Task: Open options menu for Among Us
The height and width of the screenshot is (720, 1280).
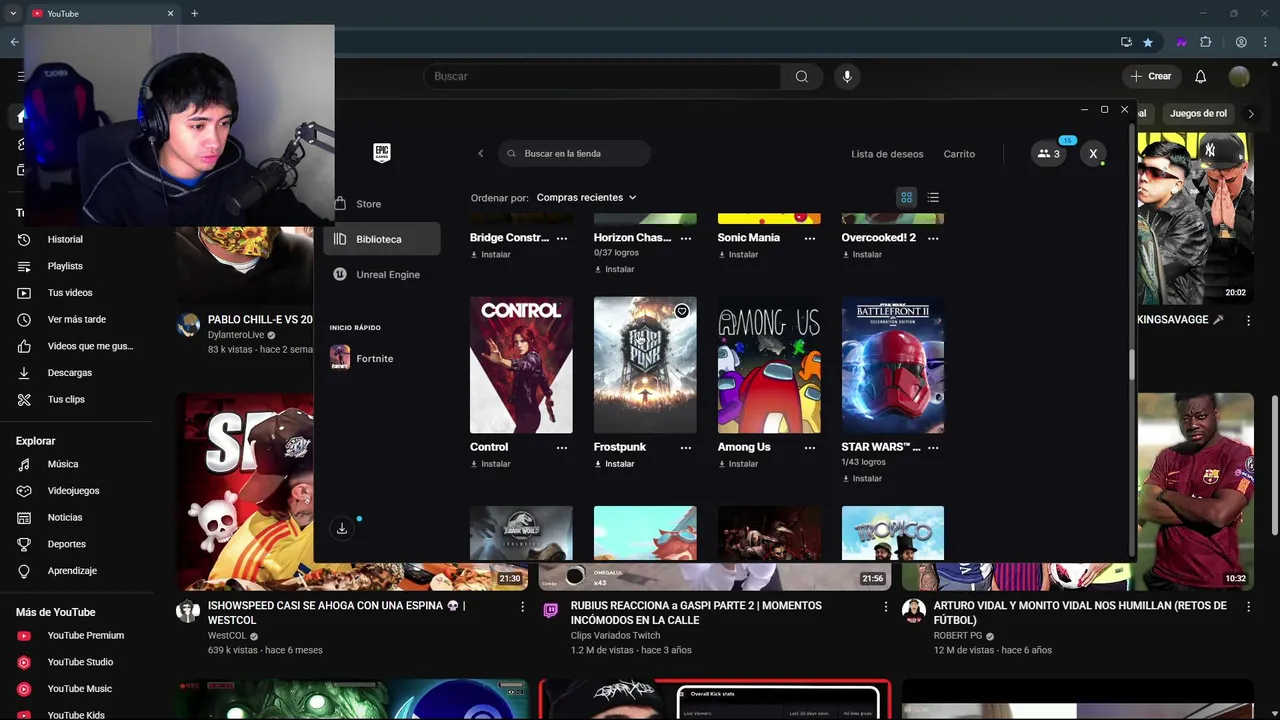Action: pos(810,448)
